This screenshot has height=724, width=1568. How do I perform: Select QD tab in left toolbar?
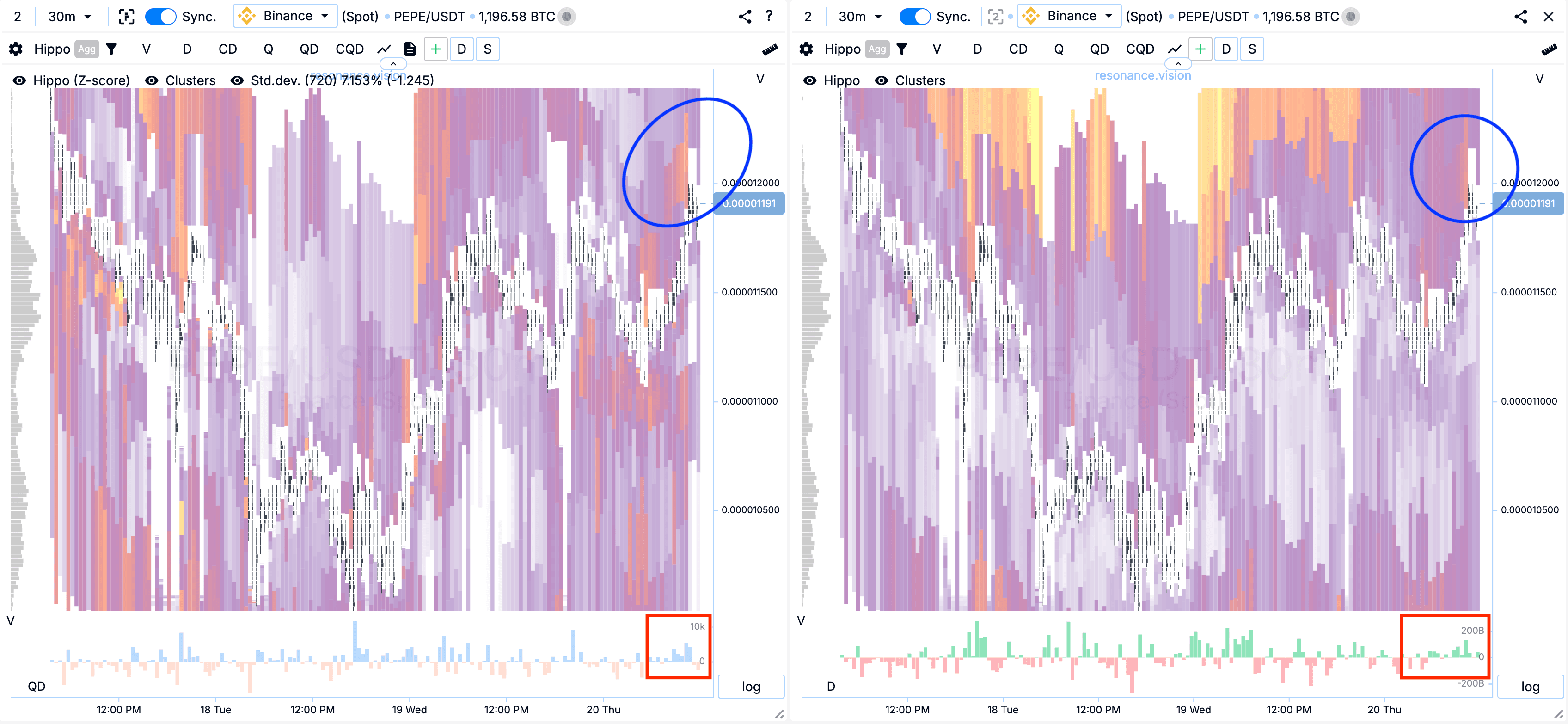[309, 49]
